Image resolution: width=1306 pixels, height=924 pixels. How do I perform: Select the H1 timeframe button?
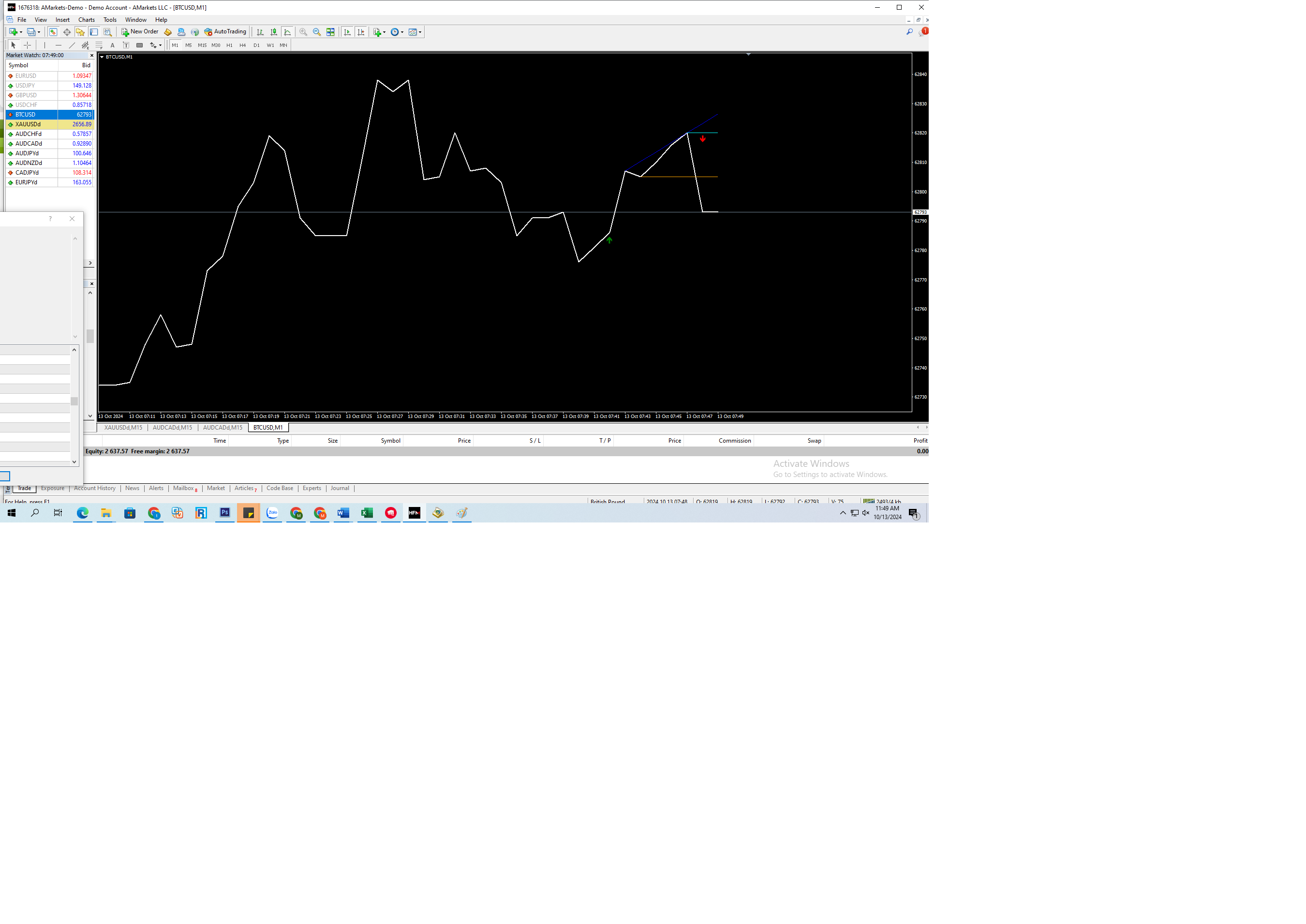click(229, 45)
